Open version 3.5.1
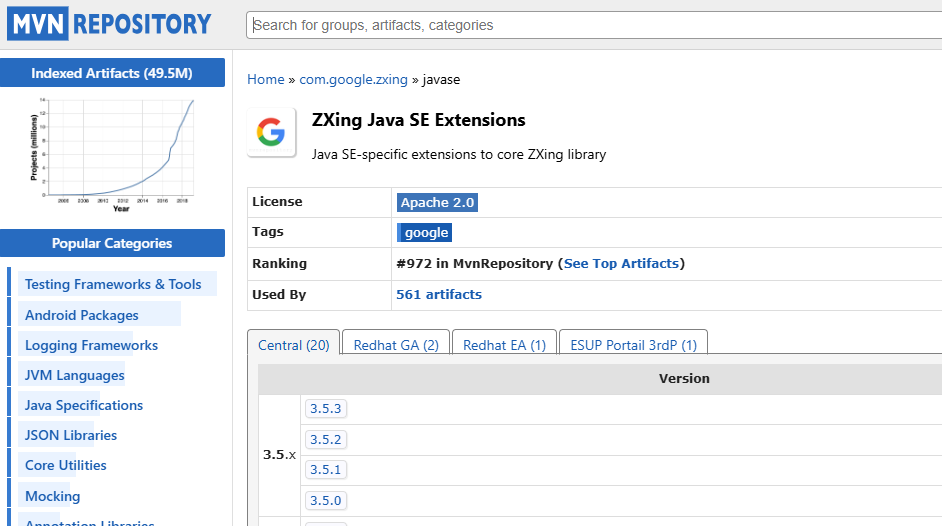Screen dimensions: 942x526 [x=326, y=470]
